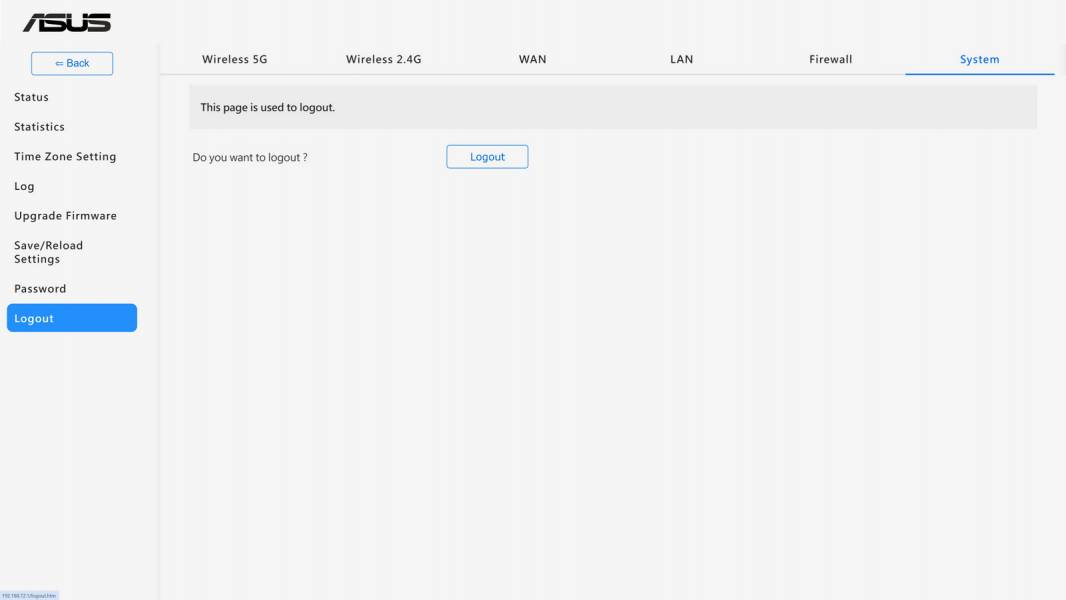1066x600 pixels.
Task: Click the 'This page is used to logout' banner
Action: tap(613, 107)
